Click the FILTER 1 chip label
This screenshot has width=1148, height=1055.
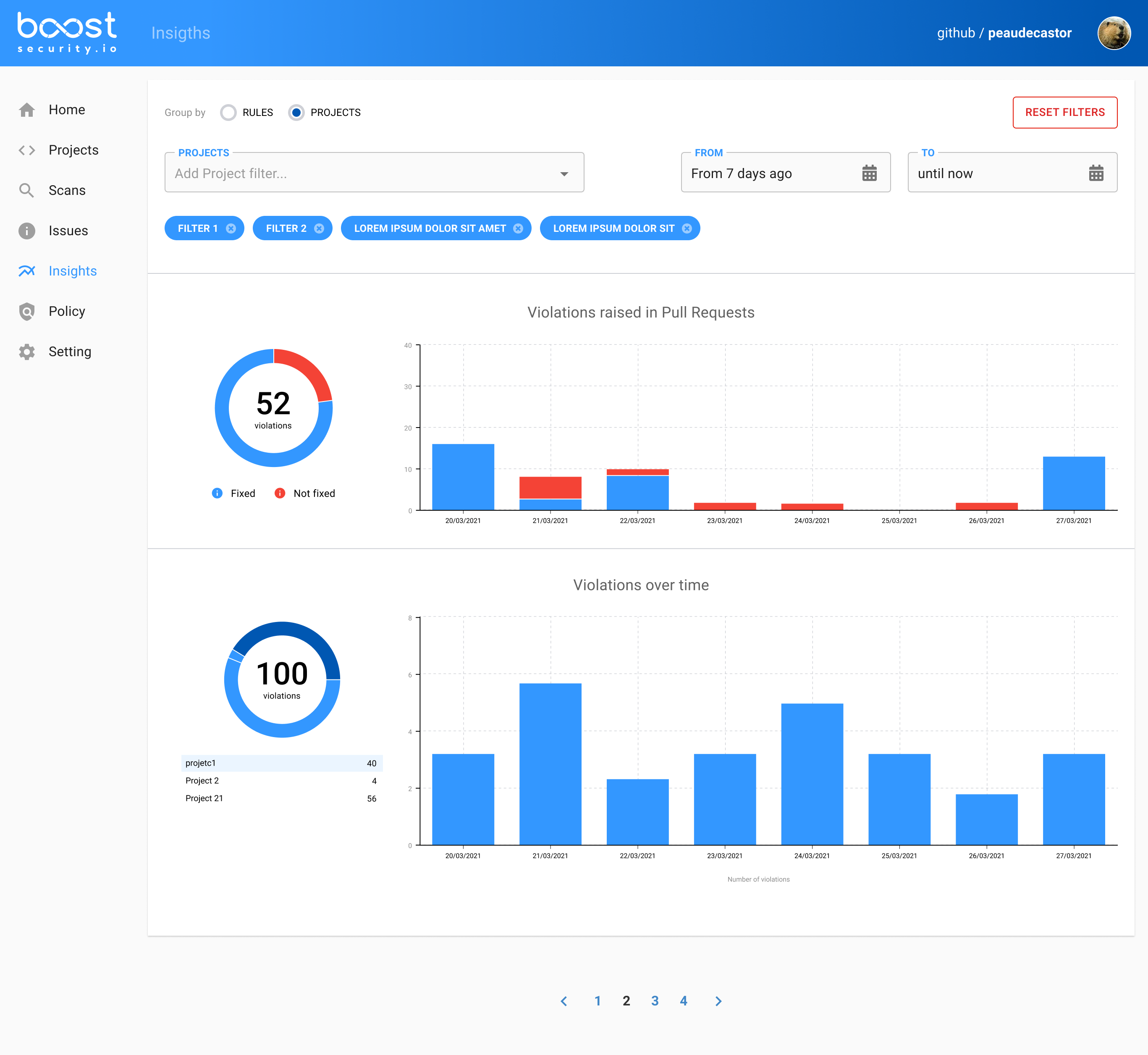(x=198, y=228)
